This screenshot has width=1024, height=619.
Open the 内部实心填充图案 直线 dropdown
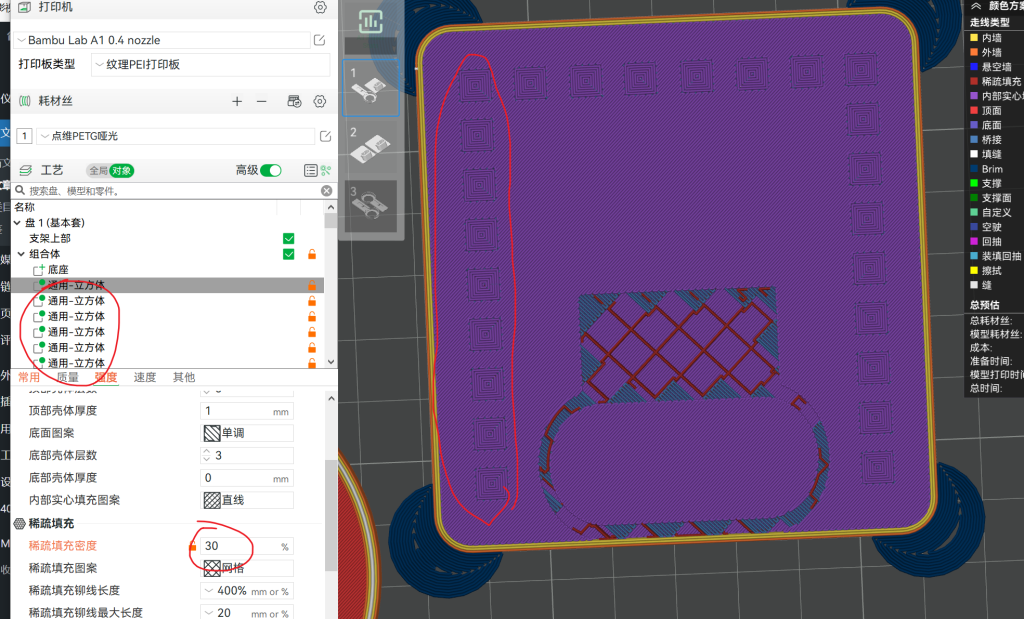247,500
